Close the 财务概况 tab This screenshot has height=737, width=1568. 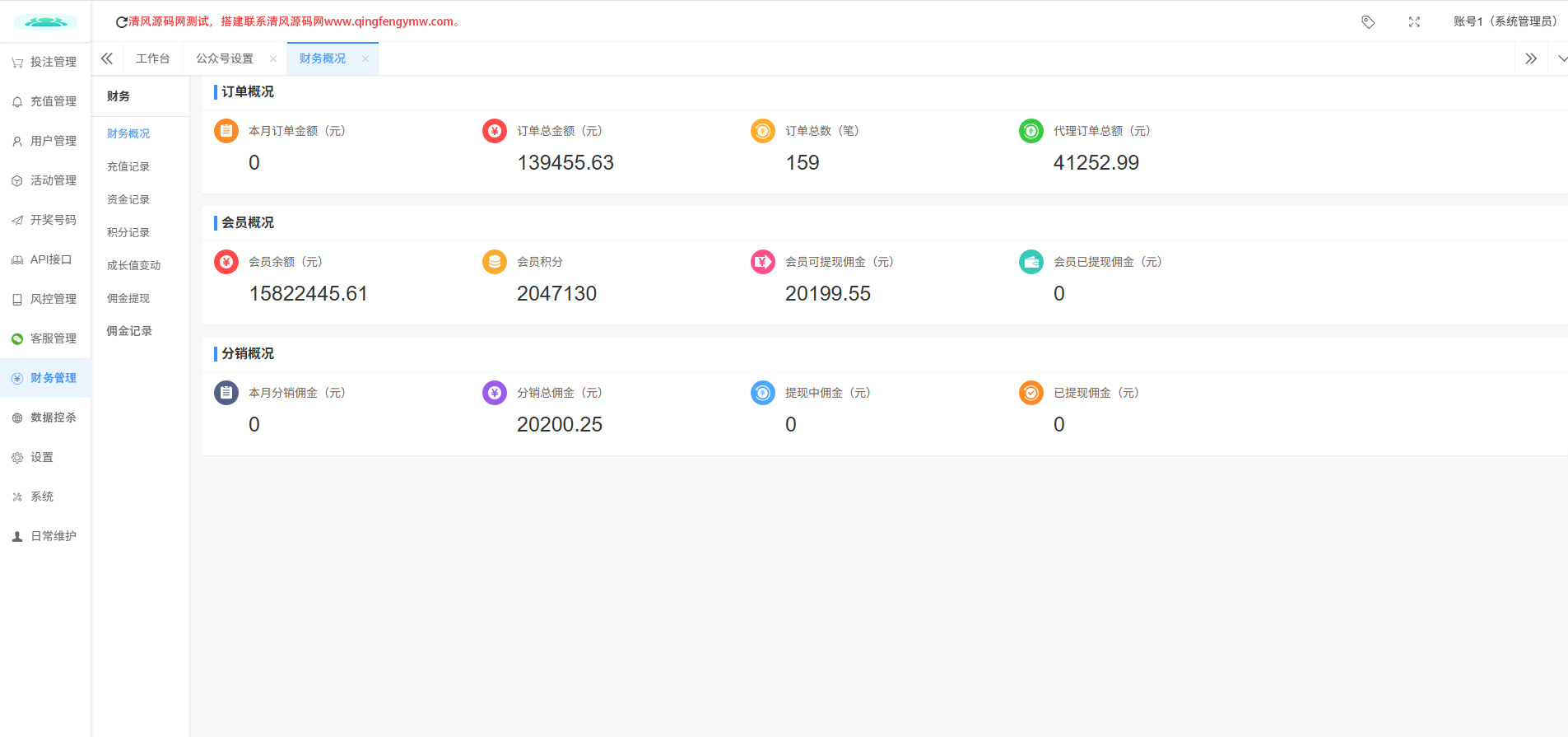365,59
